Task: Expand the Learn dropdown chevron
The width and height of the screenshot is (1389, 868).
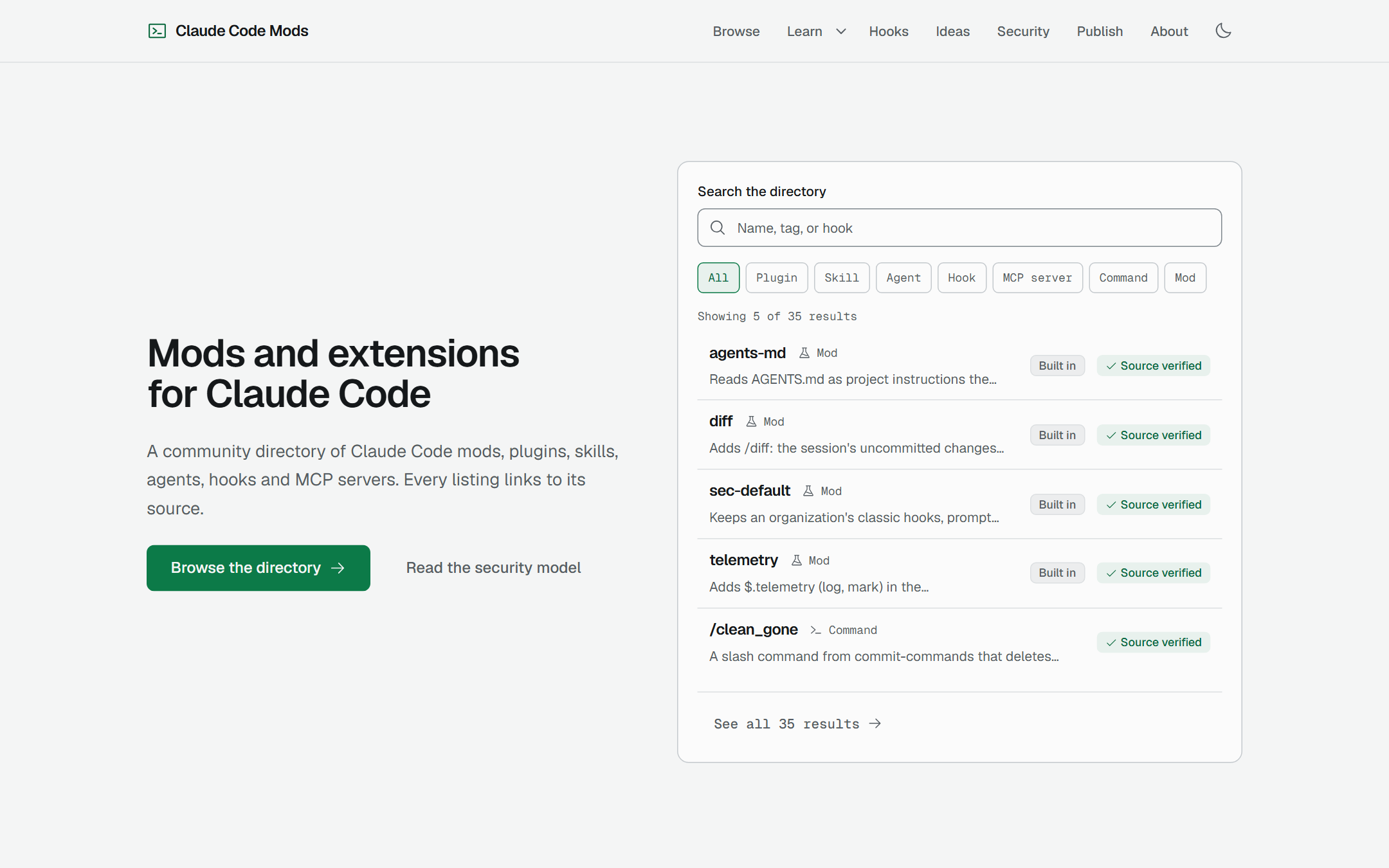Action: pos(840,32)
